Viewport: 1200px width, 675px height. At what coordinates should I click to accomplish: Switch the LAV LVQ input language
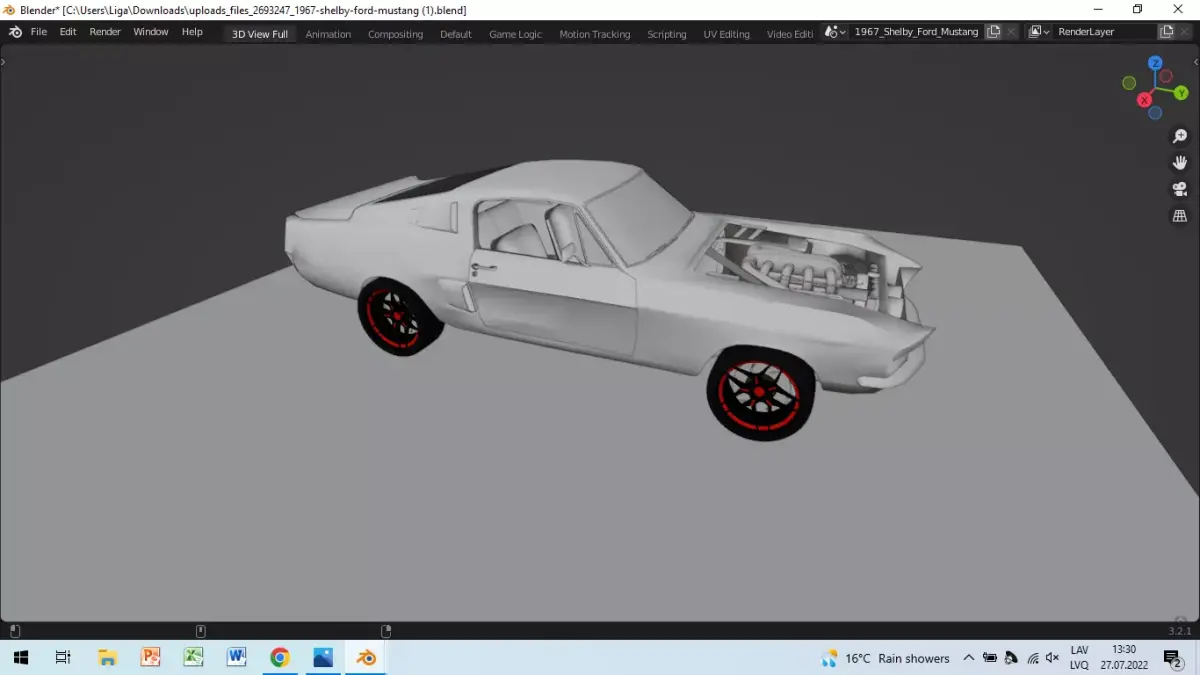click(1079, 657)
